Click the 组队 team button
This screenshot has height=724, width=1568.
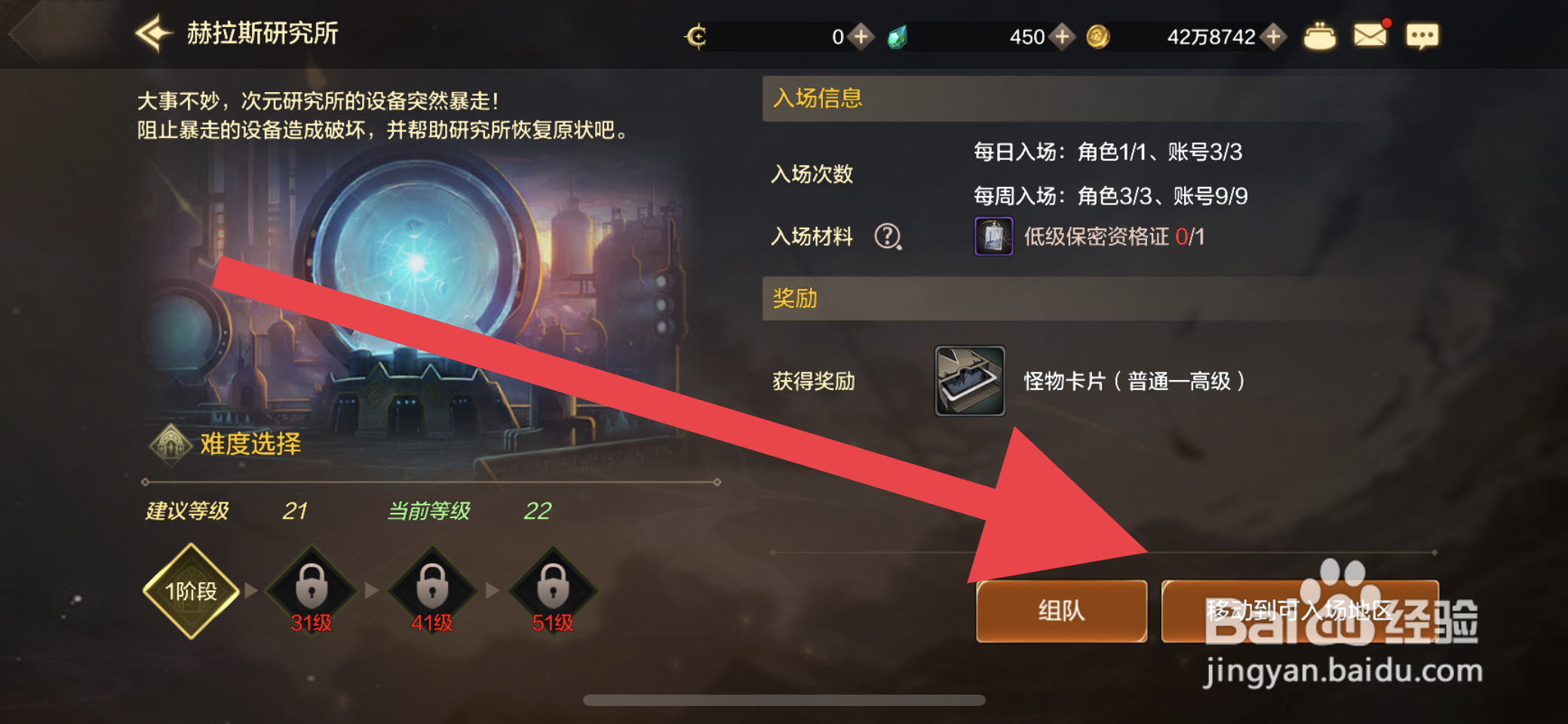[1061, 611]
